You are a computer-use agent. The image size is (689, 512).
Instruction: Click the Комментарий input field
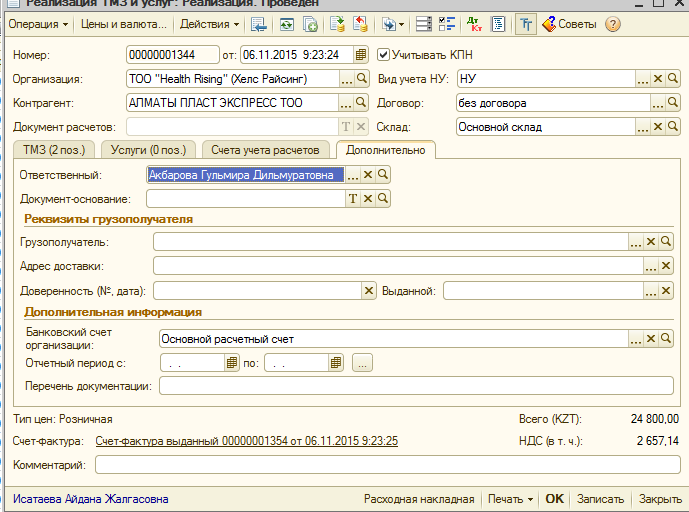tap(388, 465)
